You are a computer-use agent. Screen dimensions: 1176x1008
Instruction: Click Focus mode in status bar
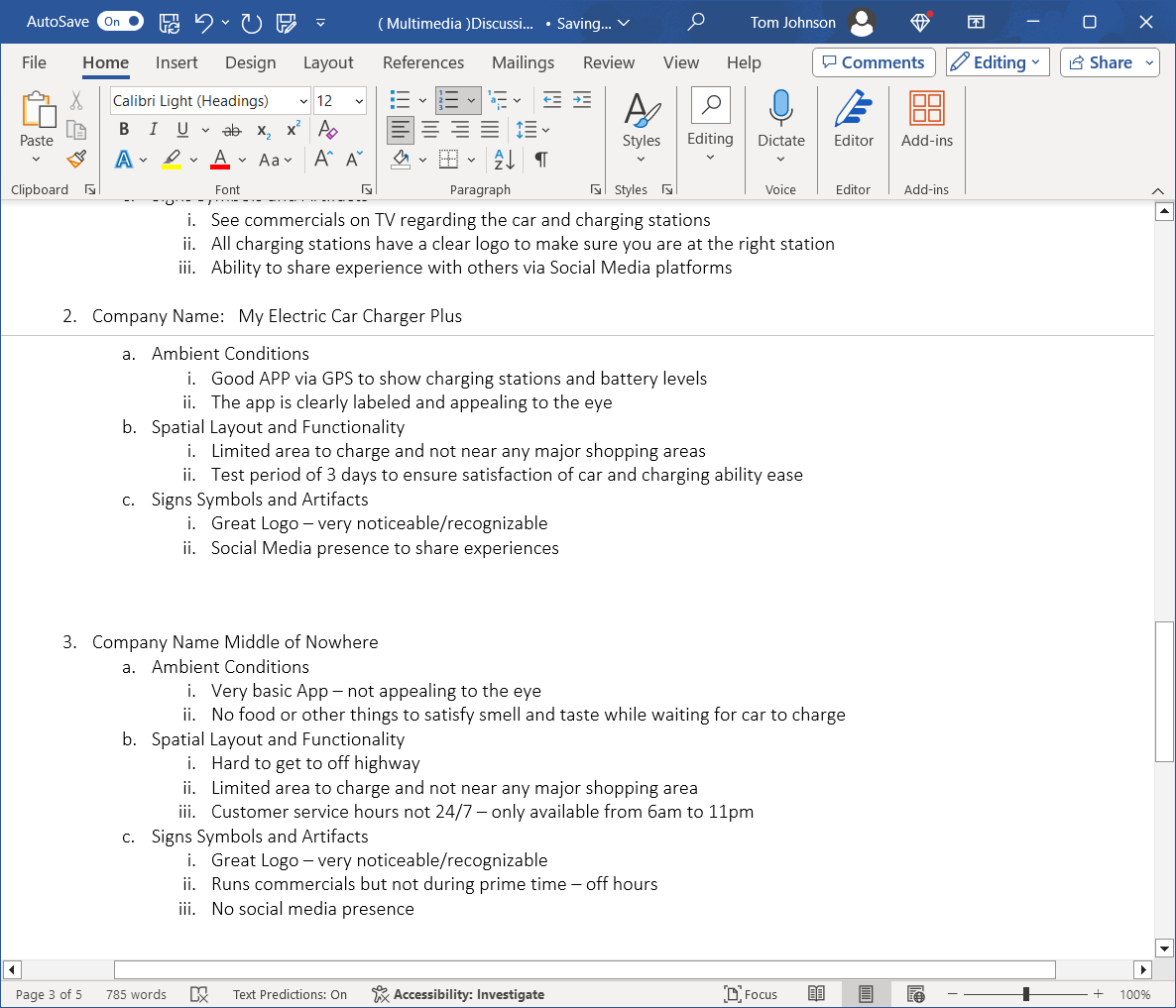tap(751, 994)
